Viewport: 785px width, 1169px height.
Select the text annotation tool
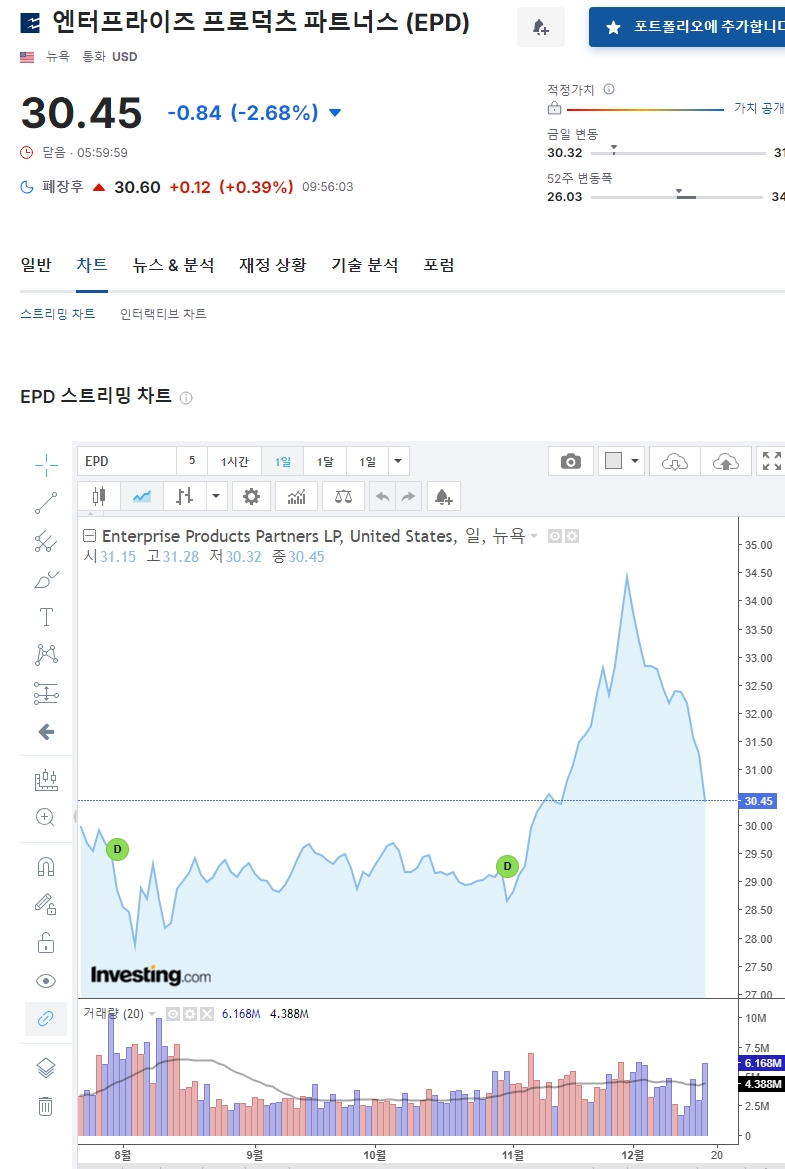pos(46,617)
